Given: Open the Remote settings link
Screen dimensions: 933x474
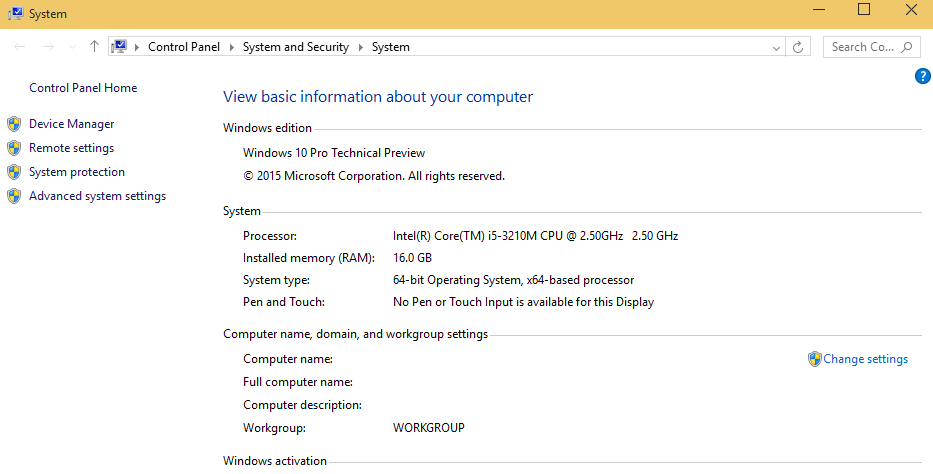Looking at the screenshot, I should [x=71, y=148].
